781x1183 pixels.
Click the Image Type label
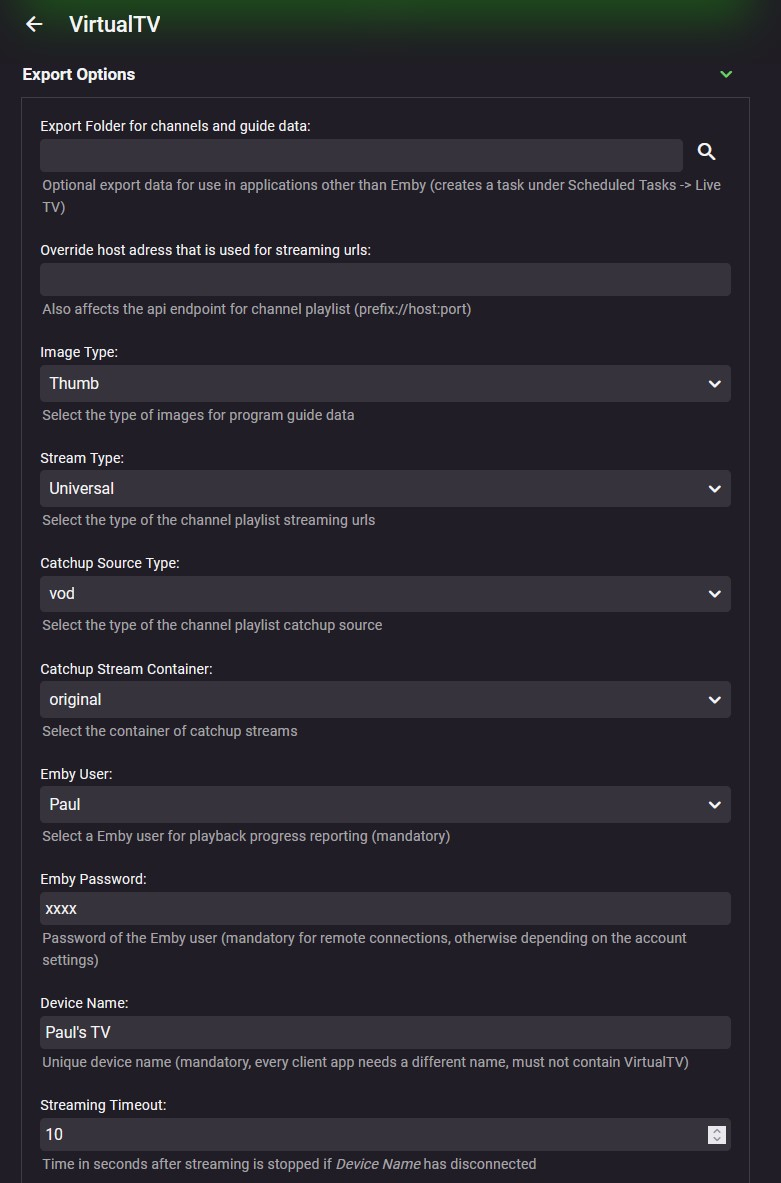[79, 352]
